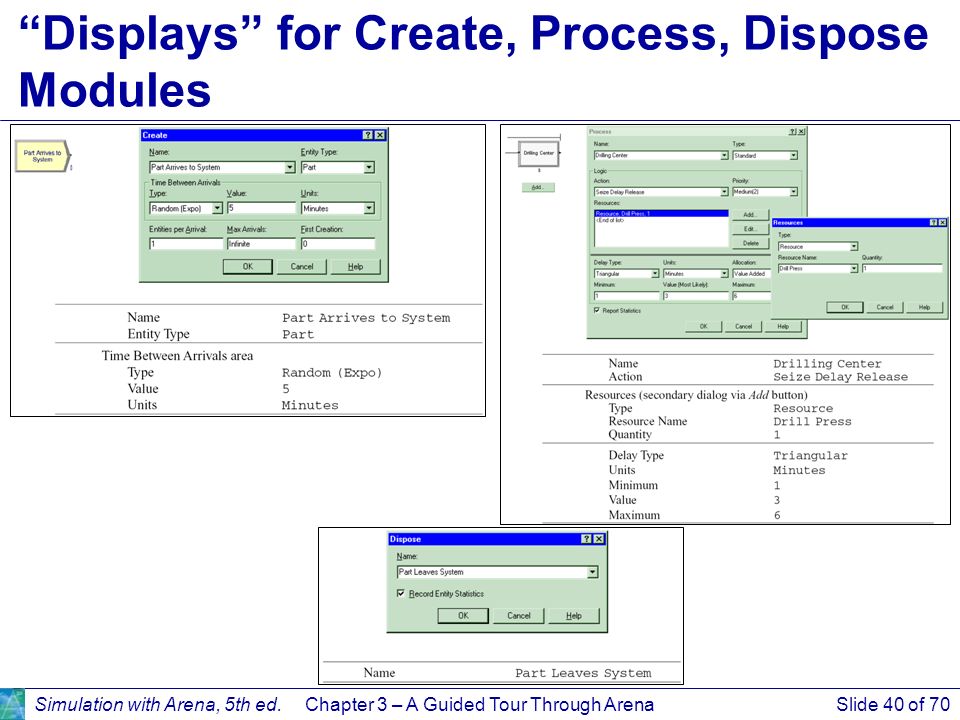Click the Value field containing 5 in the Create dialog
The height and width of the screenshot is (720, 960).
(x=261, y=208)
